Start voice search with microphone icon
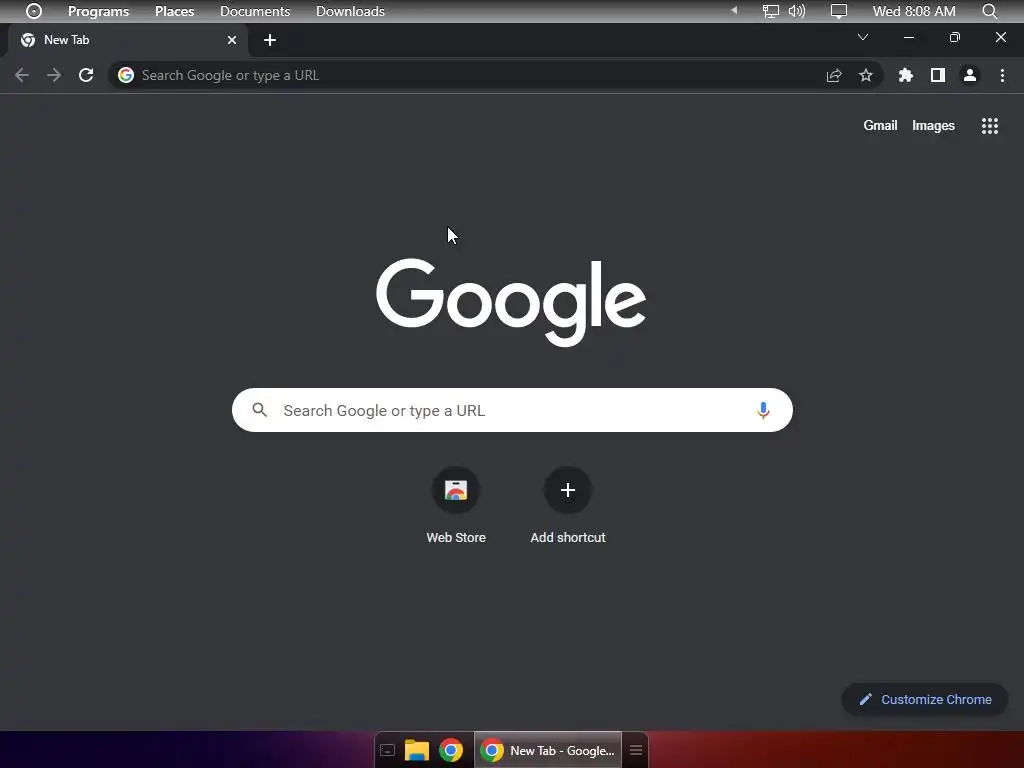1024x768 pixels. pyautogui.click(x=763, y=410)
